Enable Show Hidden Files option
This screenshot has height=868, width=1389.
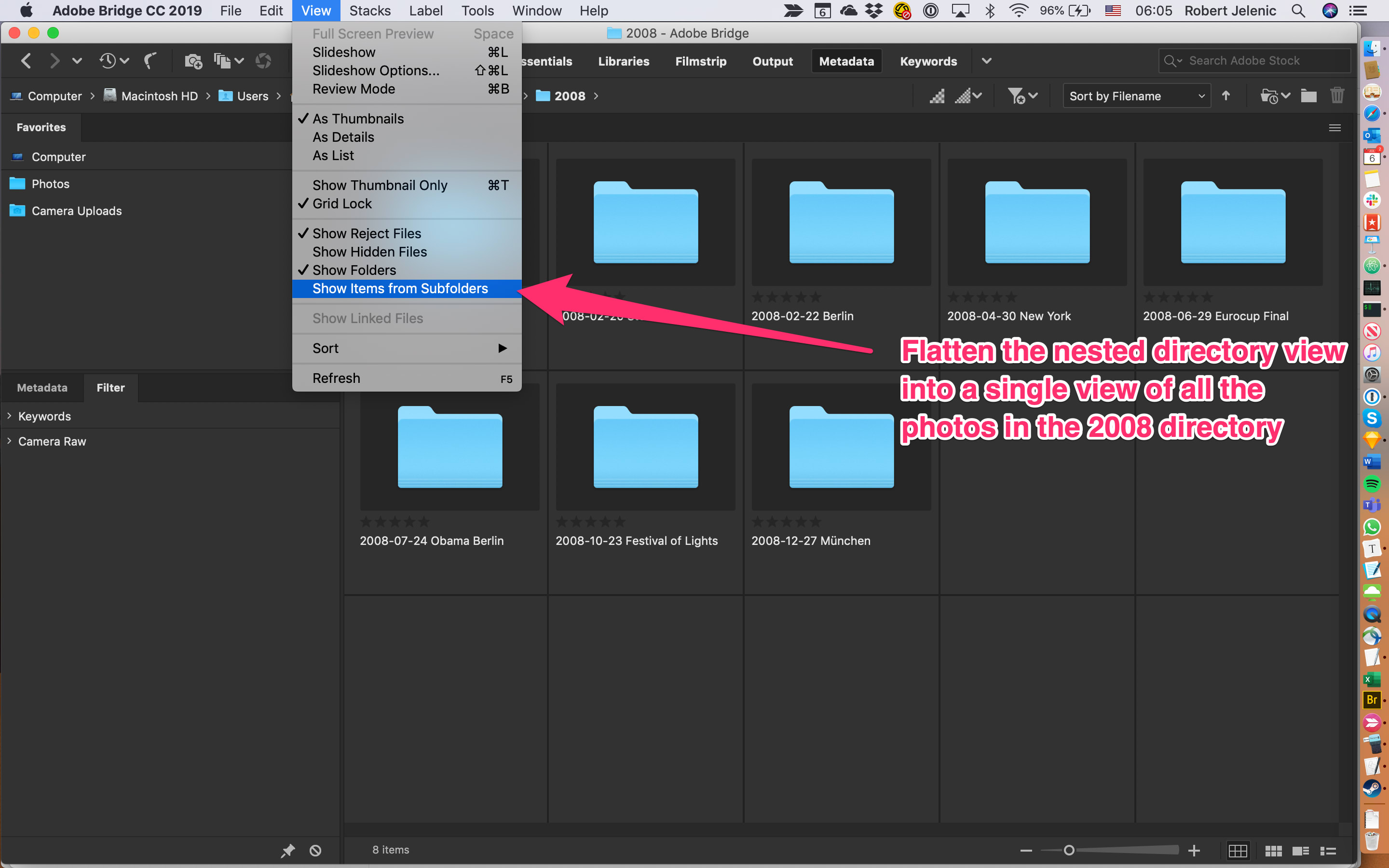click(x=407, y=252)
